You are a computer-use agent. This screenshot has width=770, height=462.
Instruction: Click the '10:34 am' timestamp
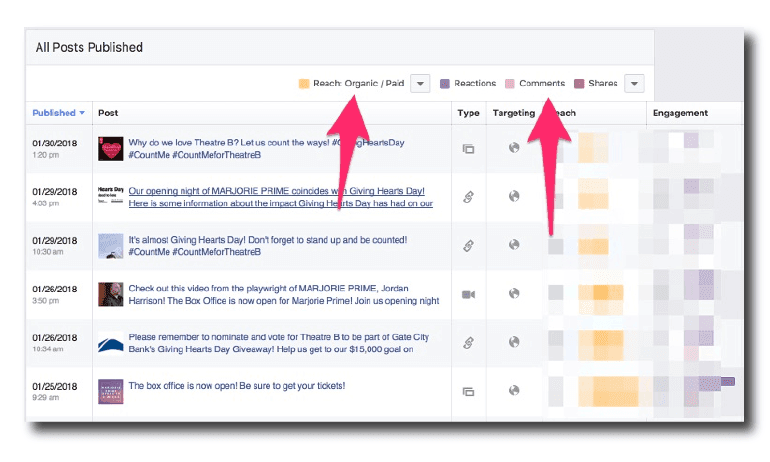[48, 349]
